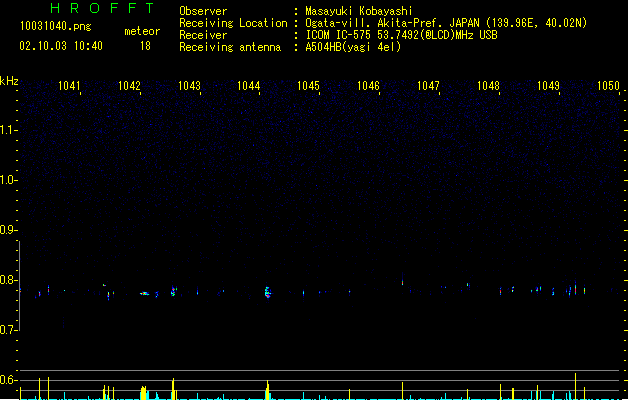Click the 0.8 kHz axis label
Screen dimensions: 629x400
[8, 280]
